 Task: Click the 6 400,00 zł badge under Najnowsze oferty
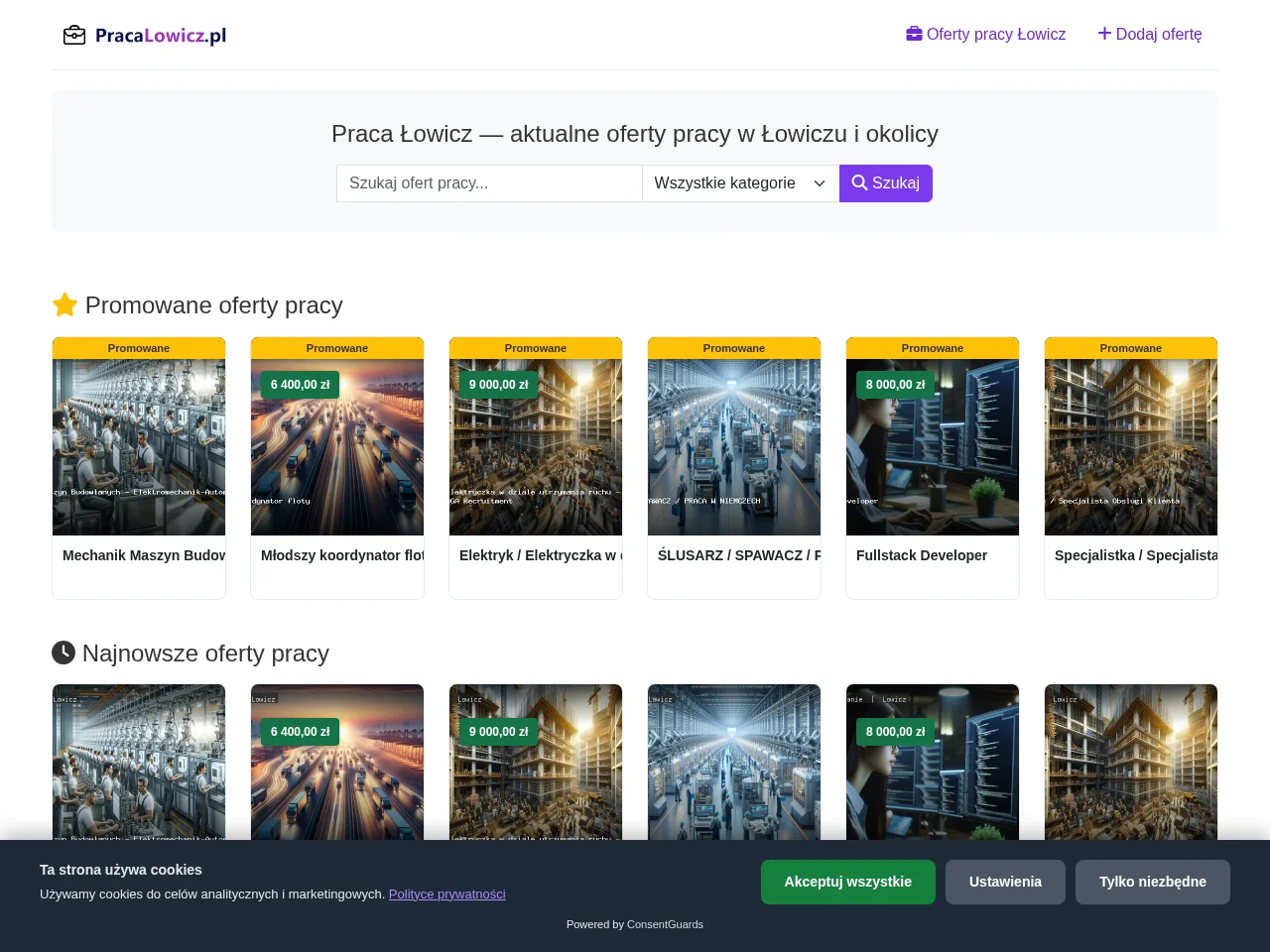coord(301,732)
